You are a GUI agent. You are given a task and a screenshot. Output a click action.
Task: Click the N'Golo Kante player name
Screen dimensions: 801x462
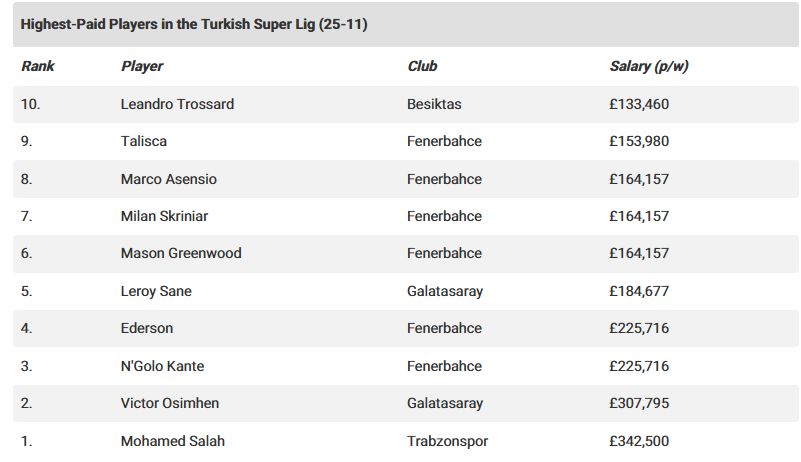162,366
